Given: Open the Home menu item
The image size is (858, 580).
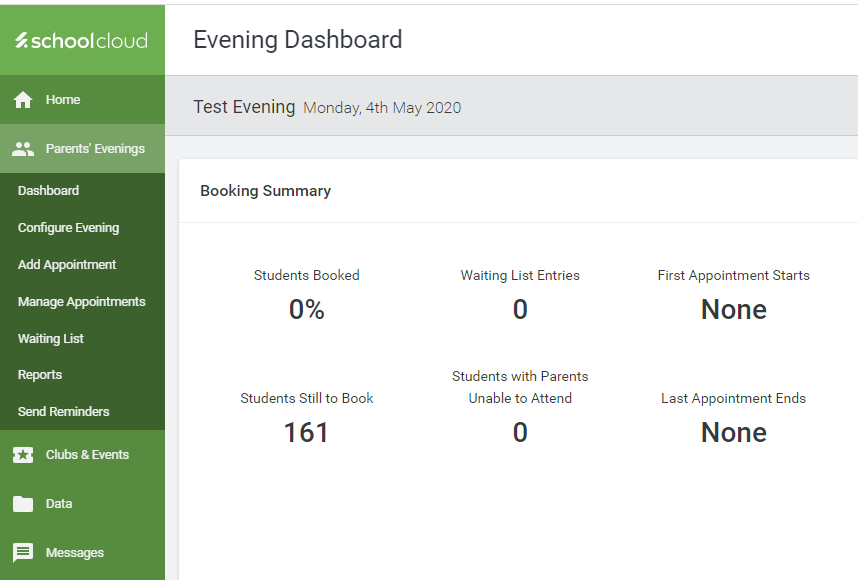Looking at the screenshot, I should [63, 100].
